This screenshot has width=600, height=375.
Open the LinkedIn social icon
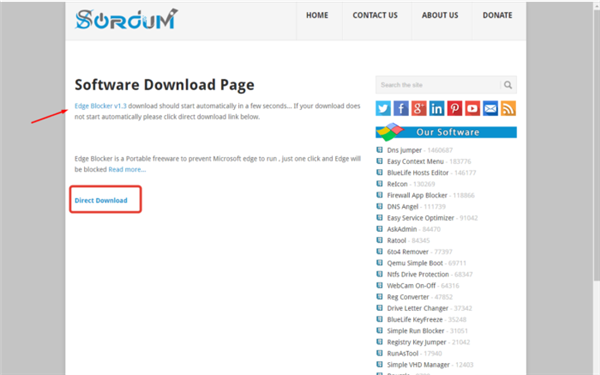coord(437,108)
